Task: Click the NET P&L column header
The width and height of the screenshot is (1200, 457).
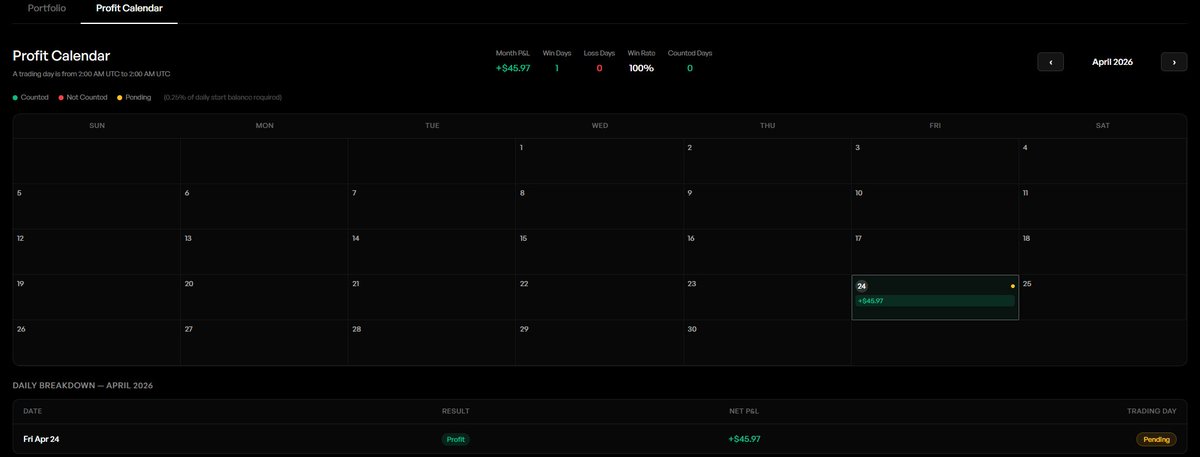Action: click(x=745, y=411)
